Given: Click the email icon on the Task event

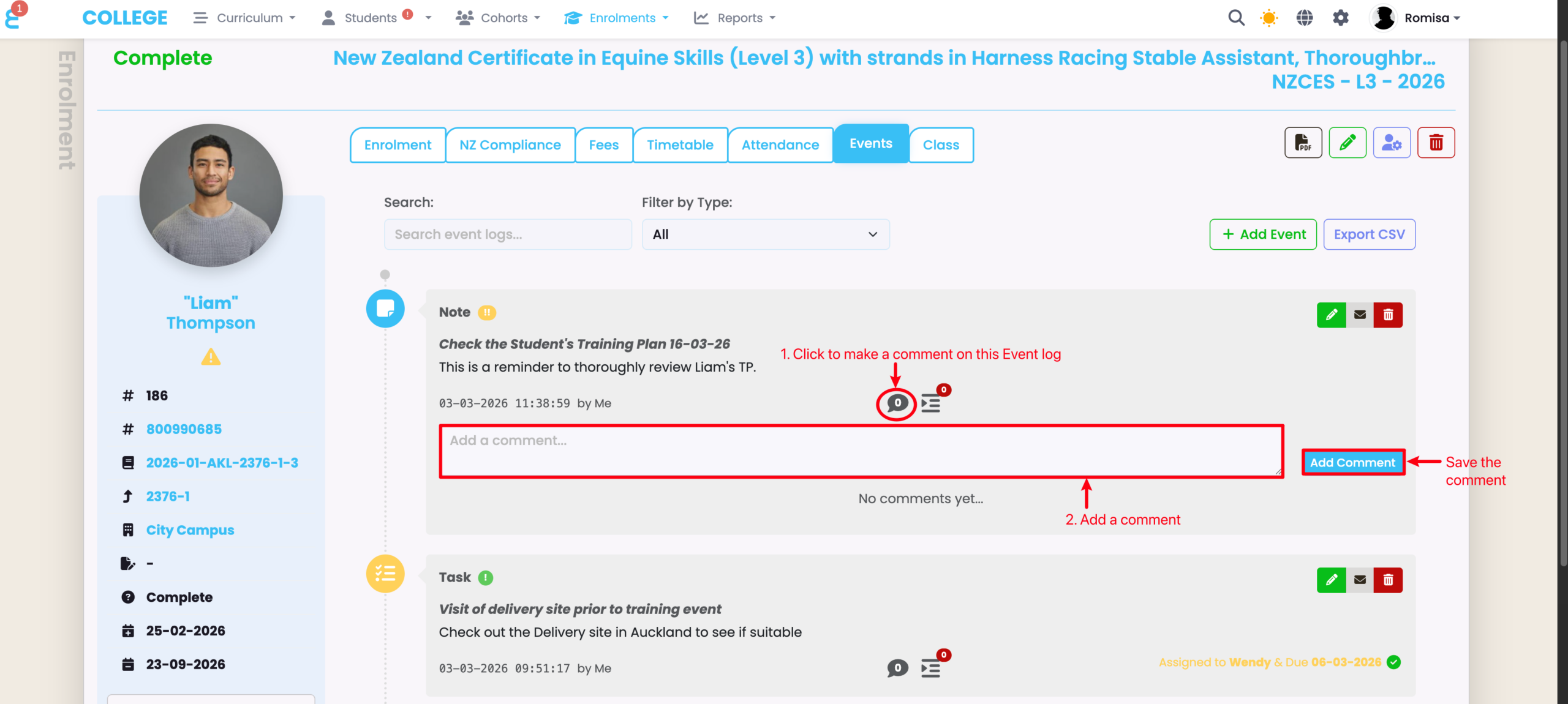Looking at the screenshot, I should 1360,580.
